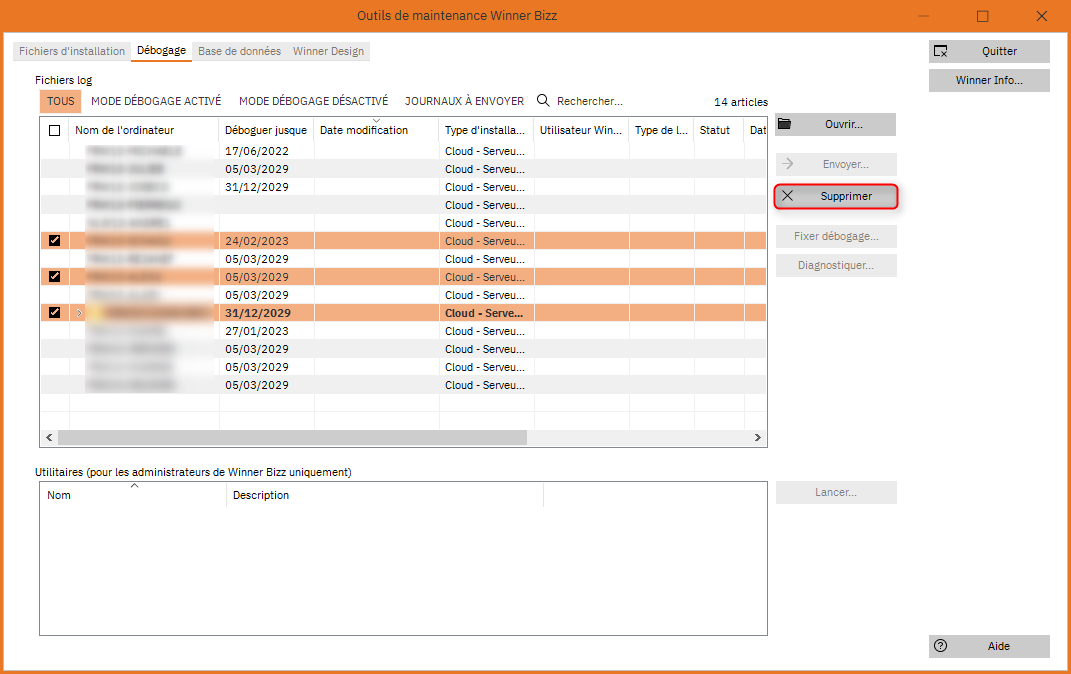Click the Diagnostiquer... button
The width and height of the screenshot is (1071, 674).
836,265
